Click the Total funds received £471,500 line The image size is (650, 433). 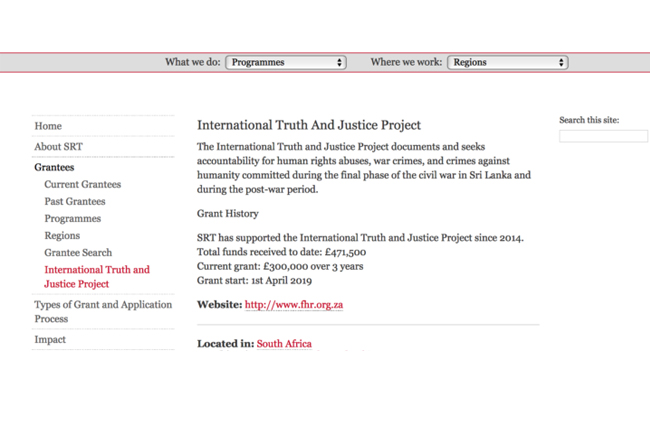tap(281, 252)
